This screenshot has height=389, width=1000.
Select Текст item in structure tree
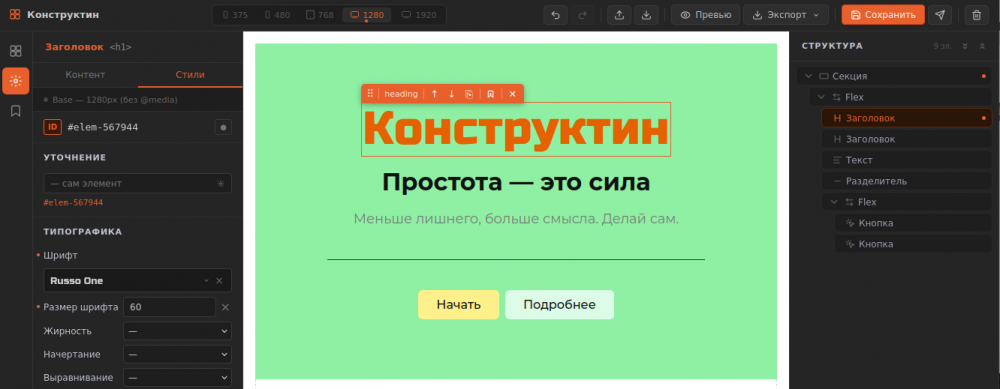point(907,160)
